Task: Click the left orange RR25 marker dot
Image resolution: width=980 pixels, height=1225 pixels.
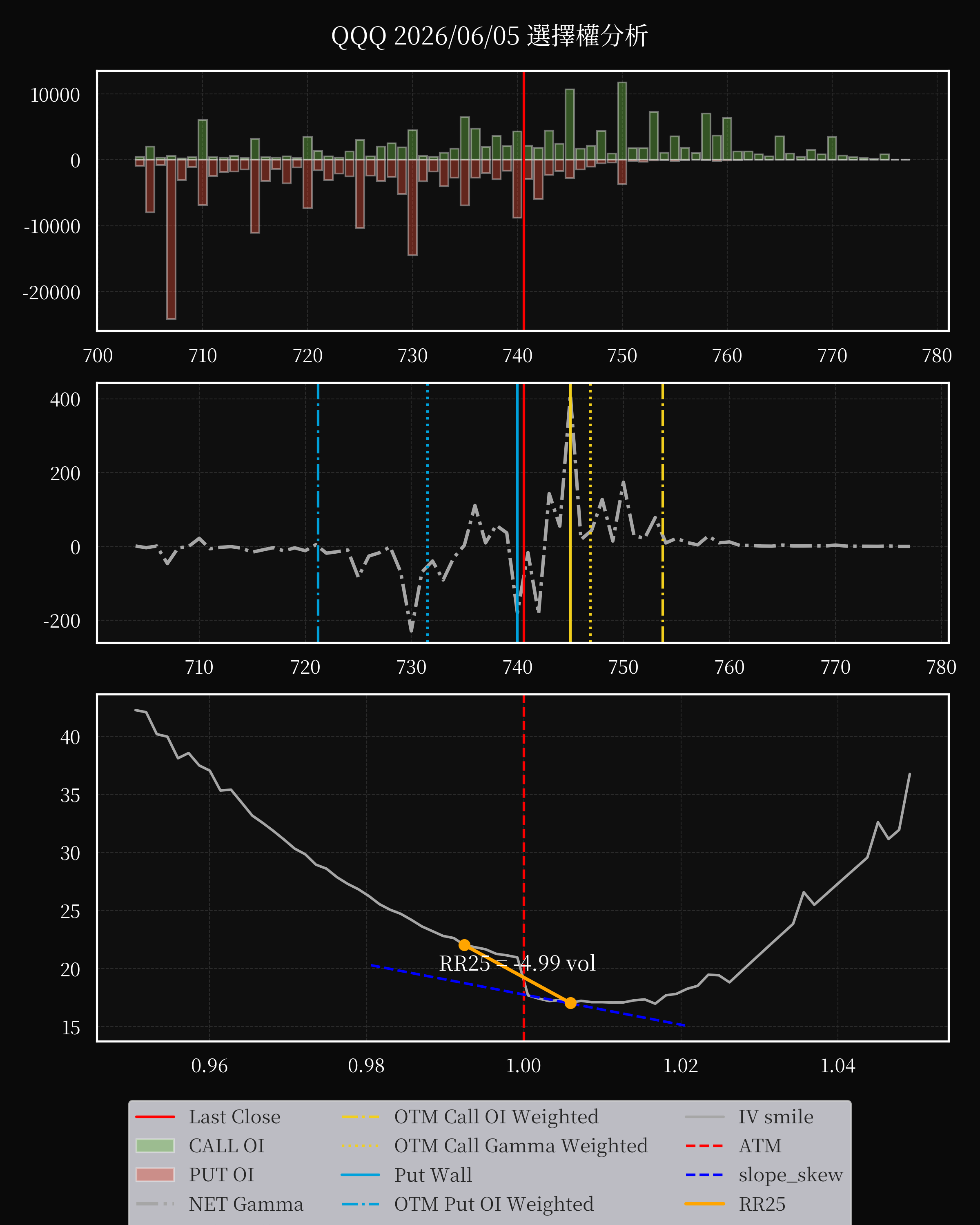Action: tap(464, 945)
